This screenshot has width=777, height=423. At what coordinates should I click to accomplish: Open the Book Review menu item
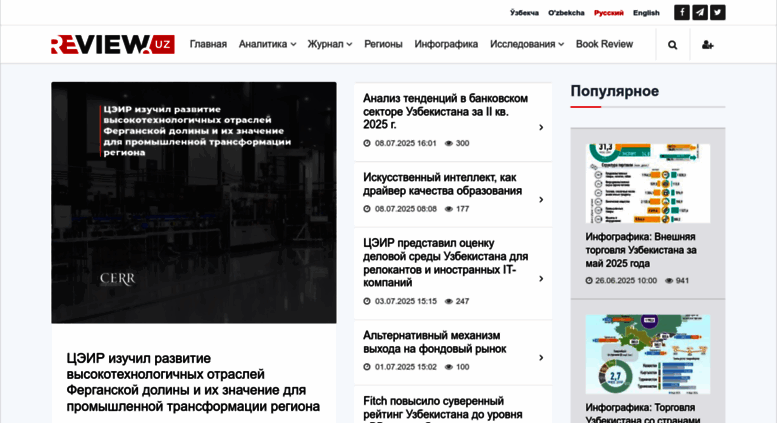(x=604, y=44)
